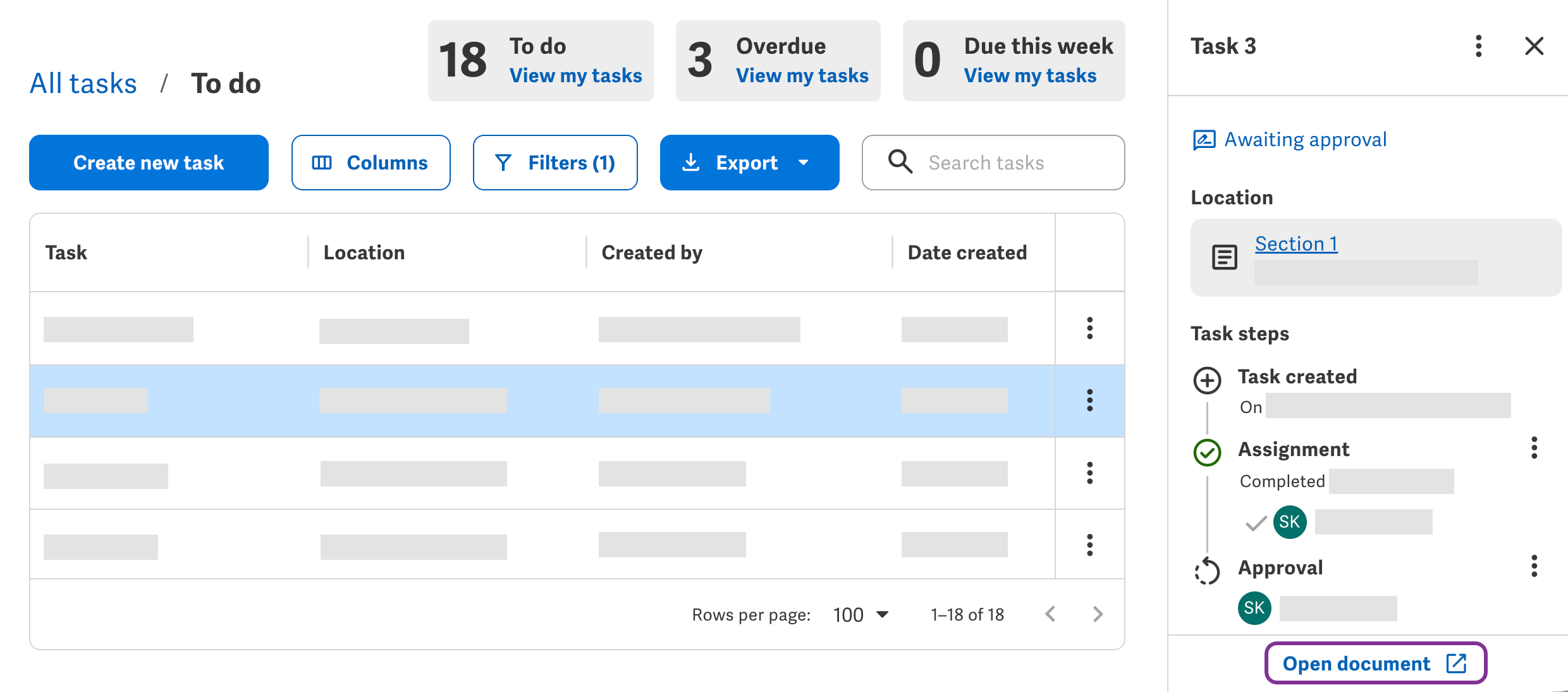Click the SK avatar under Approval
1568x692 pixels.
pyautogui.click(x=1254, y=608)
